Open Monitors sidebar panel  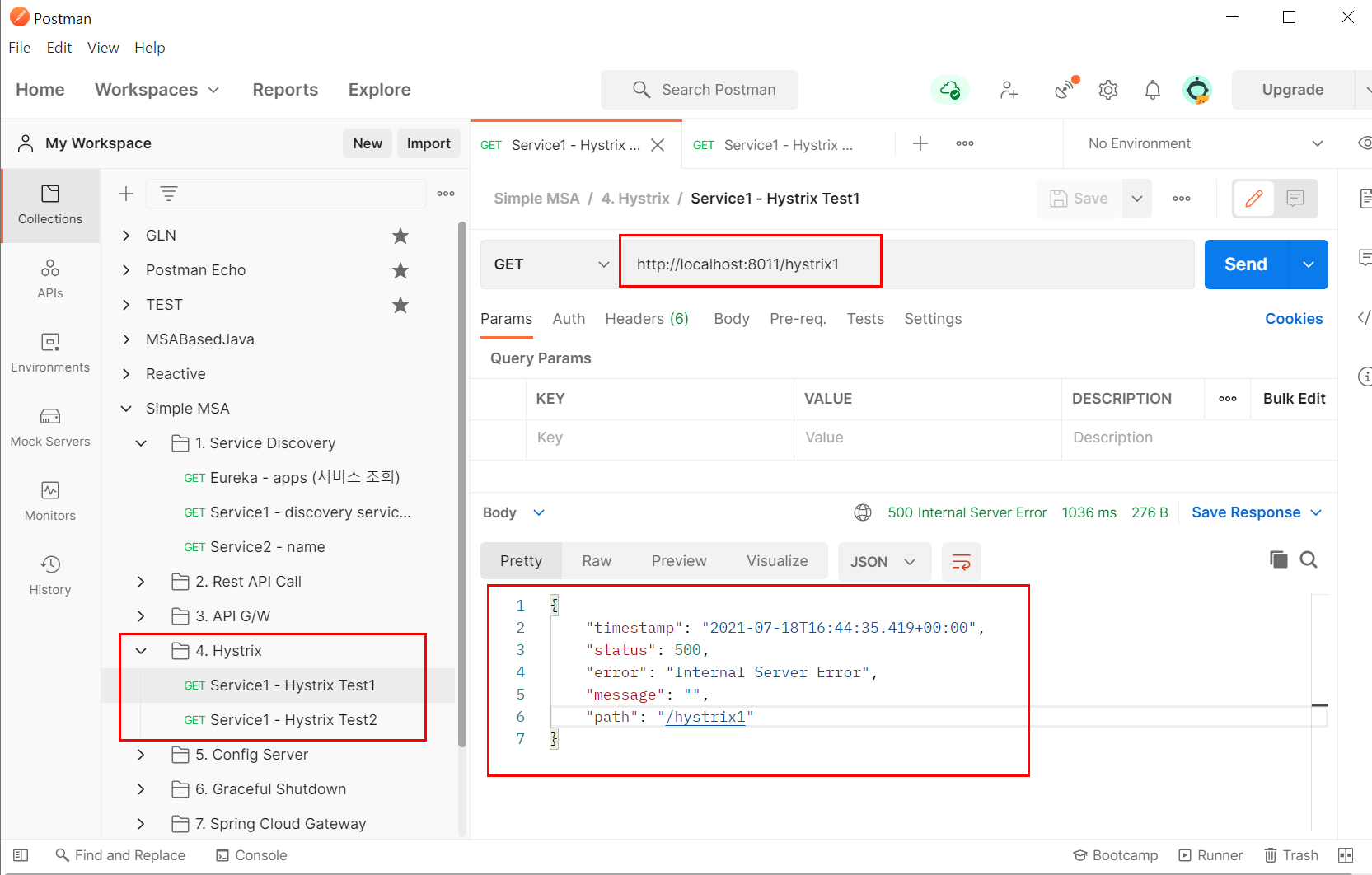(x=50, y=502)
